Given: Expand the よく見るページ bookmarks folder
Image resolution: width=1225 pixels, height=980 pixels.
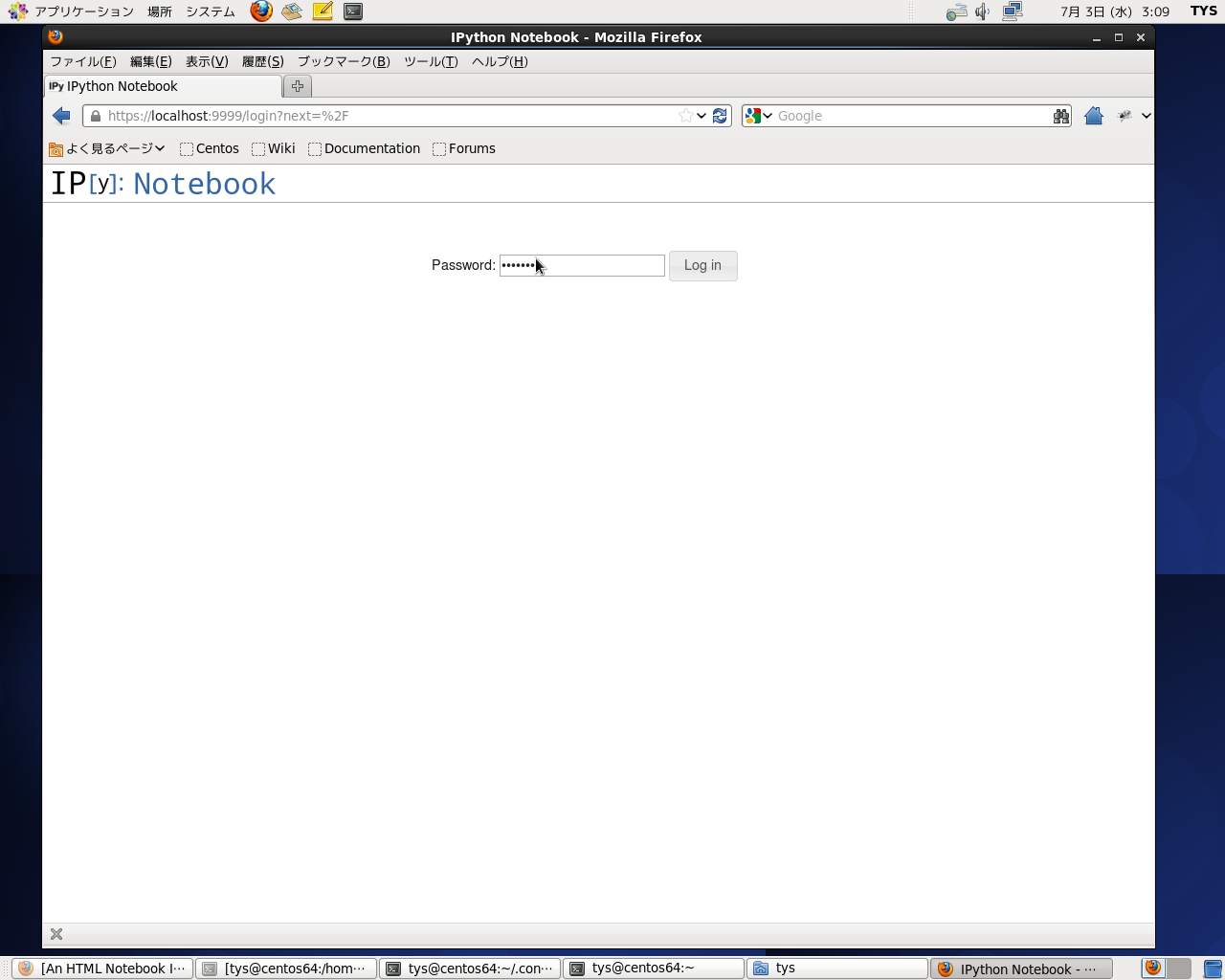Looking at the screenshot, I should (107, 148).
